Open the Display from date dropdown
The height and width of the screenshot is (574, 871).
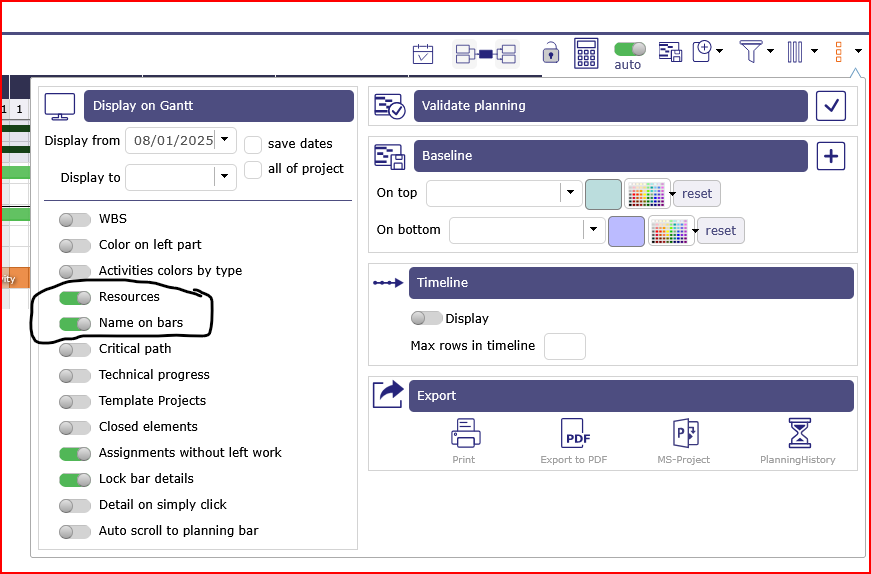[226, 140]
